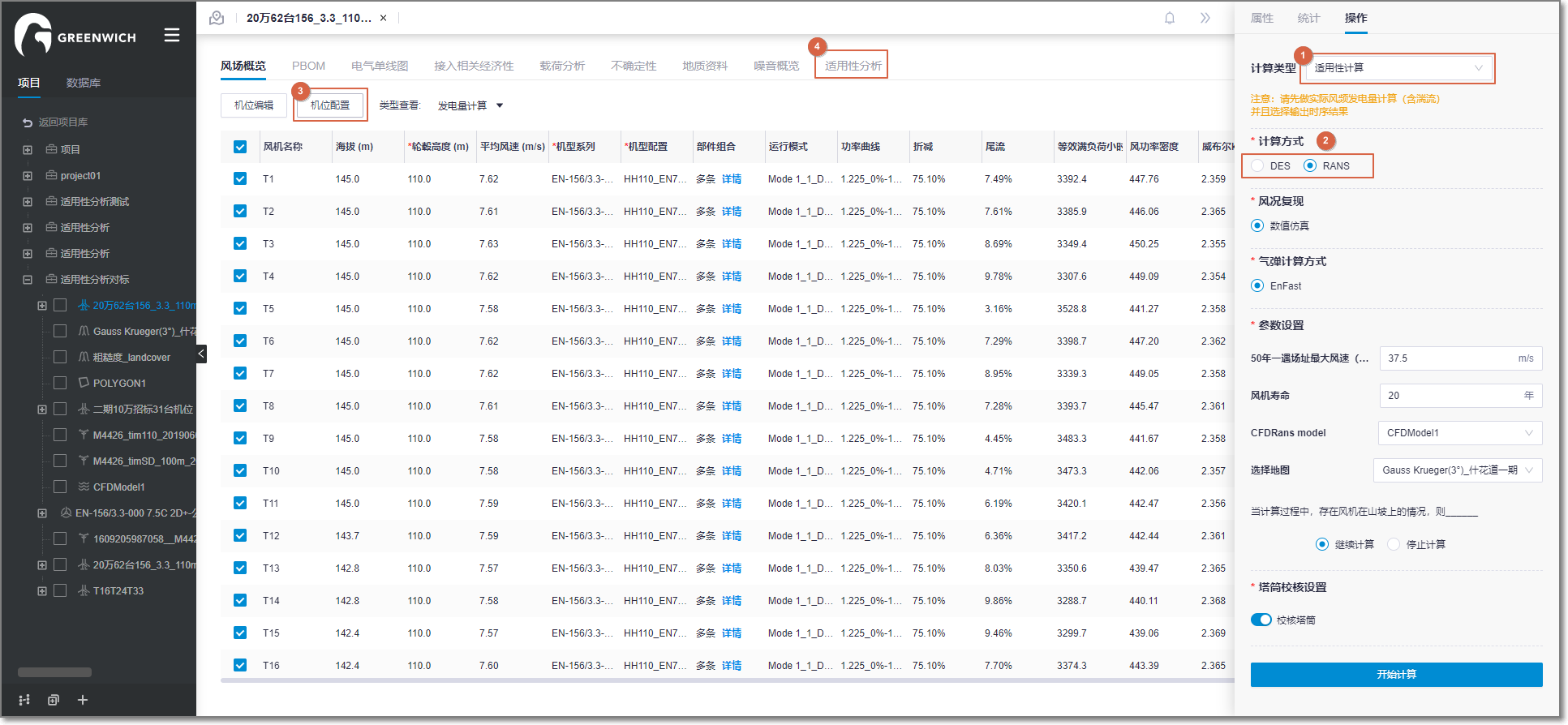1568x725 pixels.
Task: Toggle the select-all checkbox in table header
Action: 240,147
